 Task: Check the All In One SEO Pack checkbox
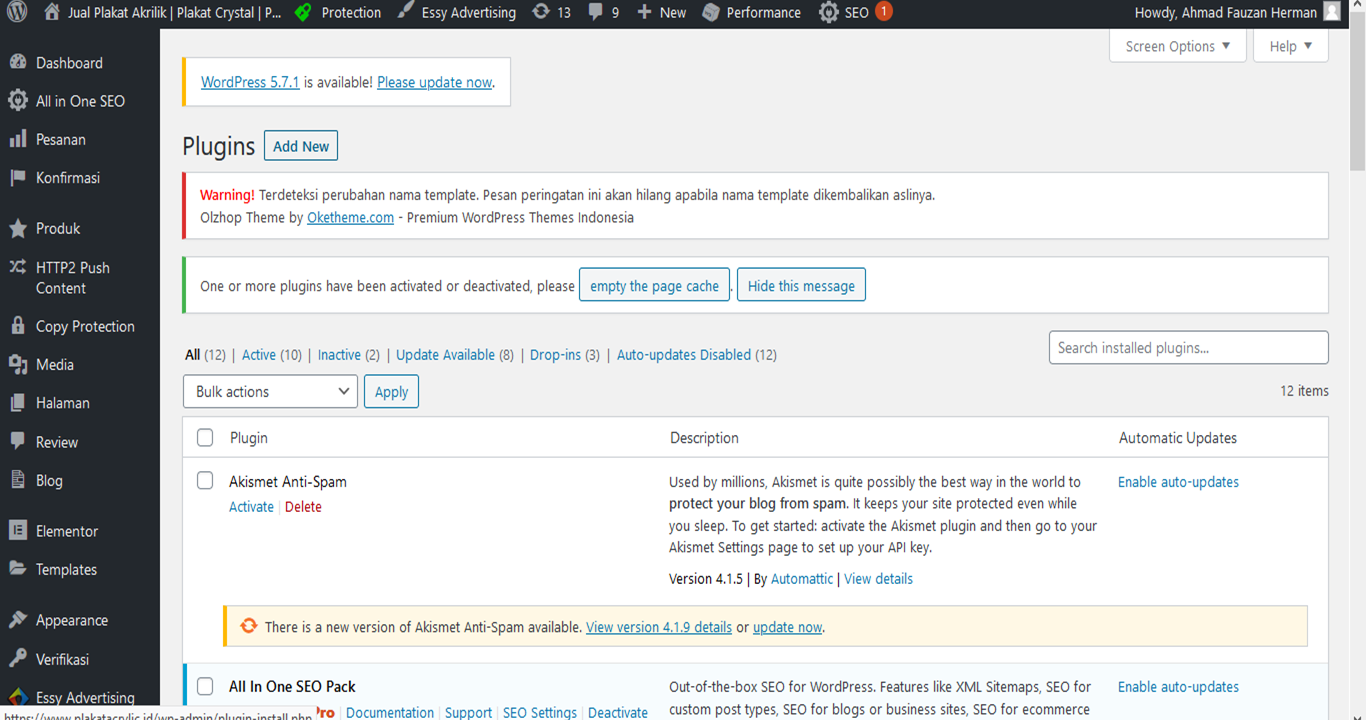coord(205,686)
